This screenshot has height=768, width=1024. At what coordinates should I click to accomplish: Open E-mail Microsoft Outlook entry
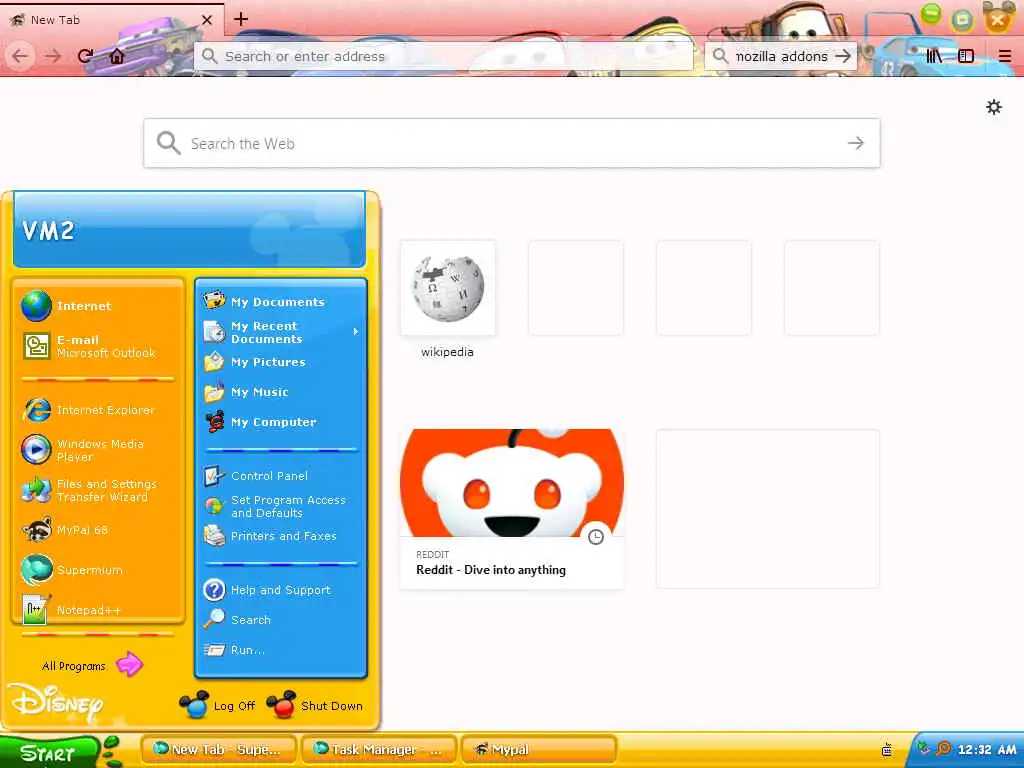(x=98, y=346)
